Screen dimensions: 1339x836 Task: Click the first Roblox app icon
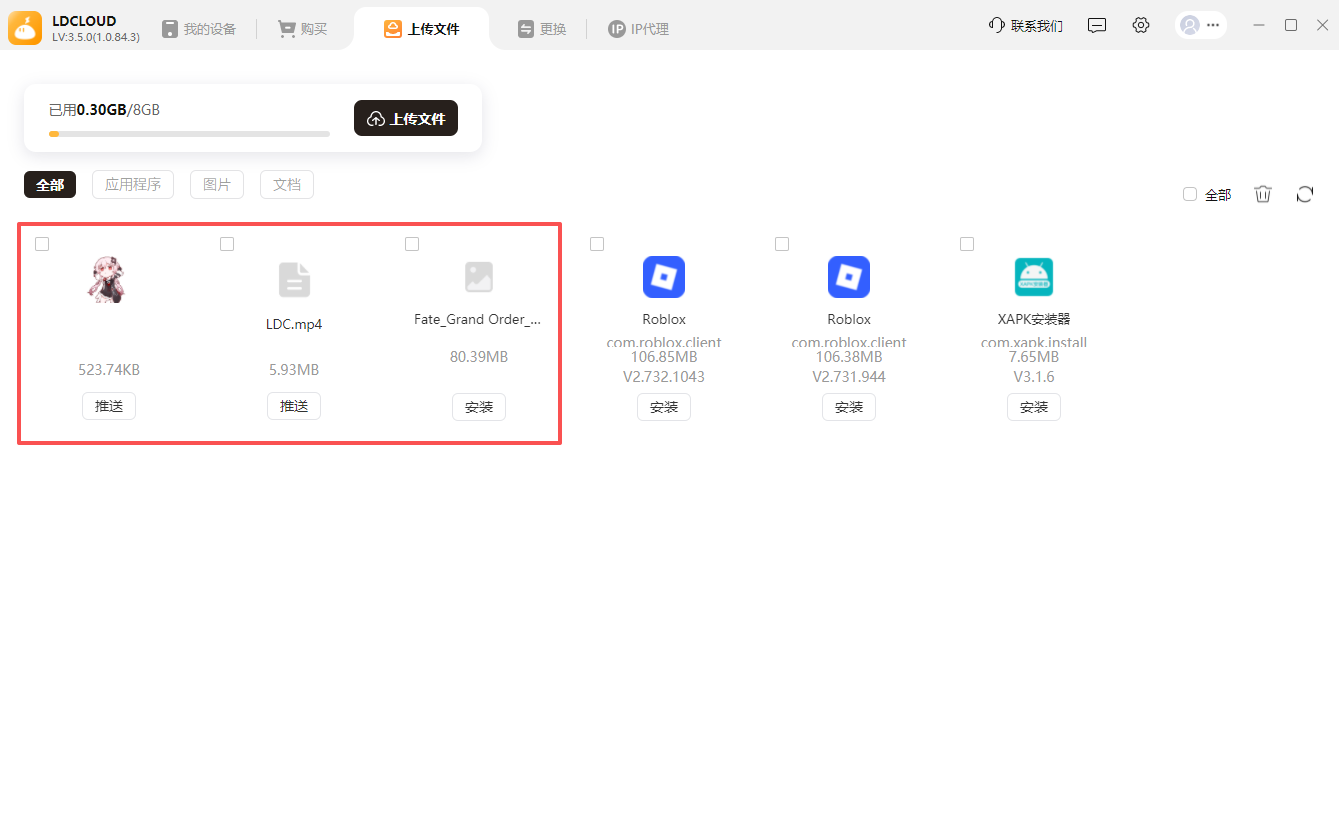(664, 277)
